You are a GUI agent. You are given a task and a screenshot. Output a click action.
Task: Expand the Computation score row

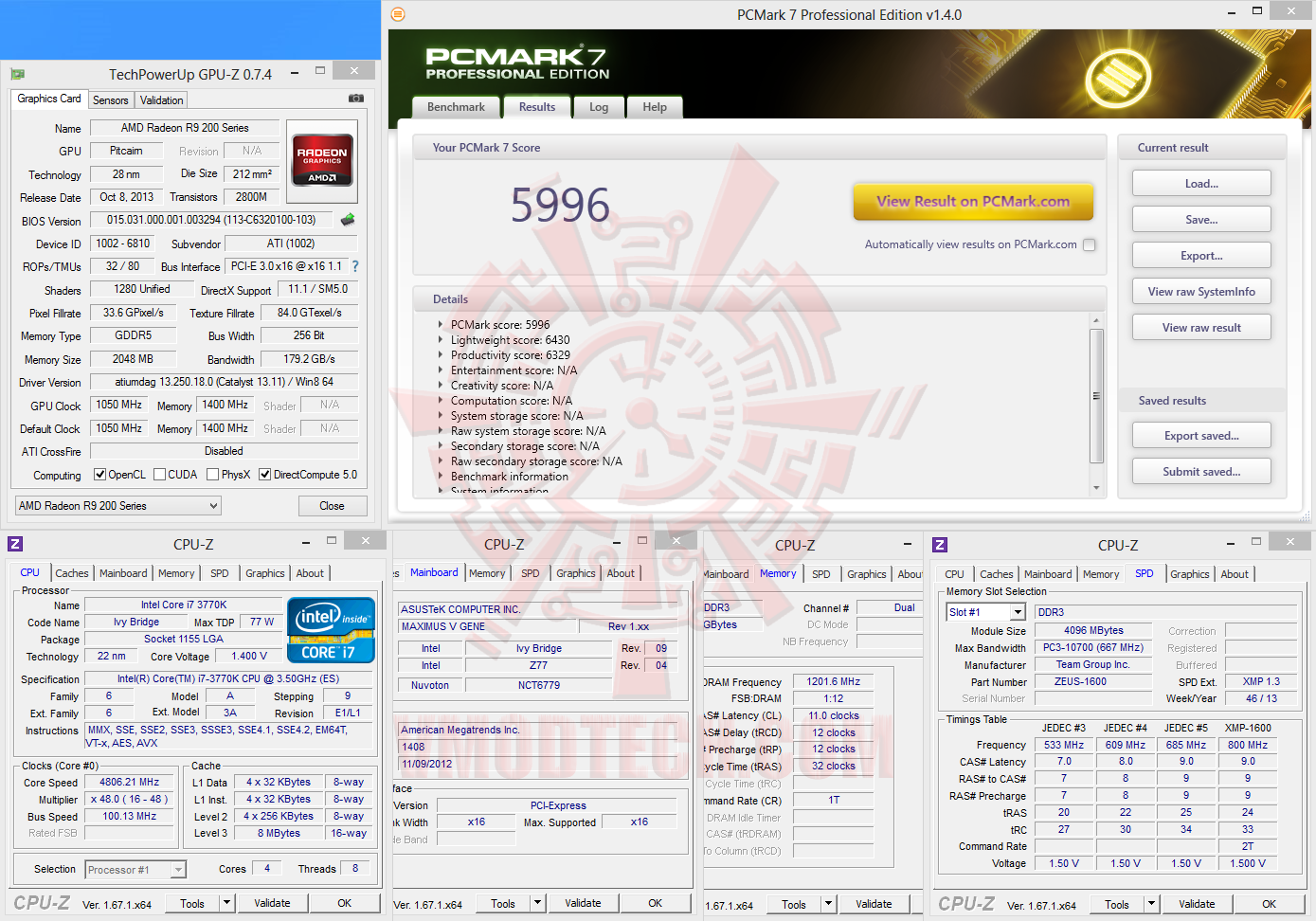[440, 401]
